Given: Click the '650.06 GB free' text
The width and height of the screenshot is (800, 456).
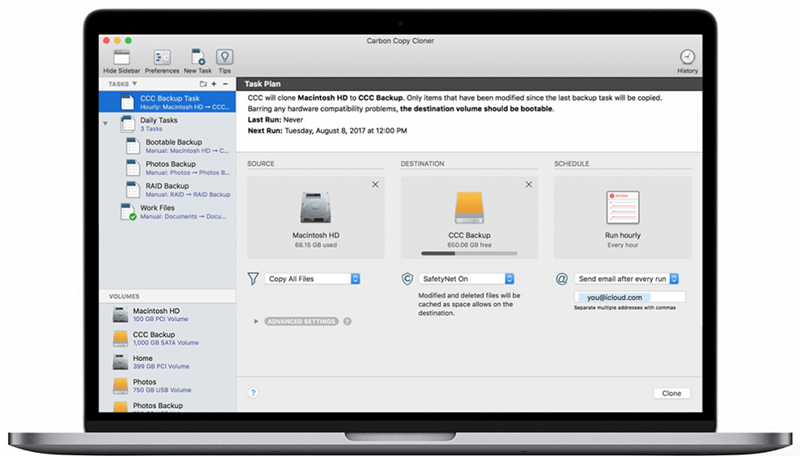Looking at the screenshot, I should pyautogui.click(x=469, y=245).
